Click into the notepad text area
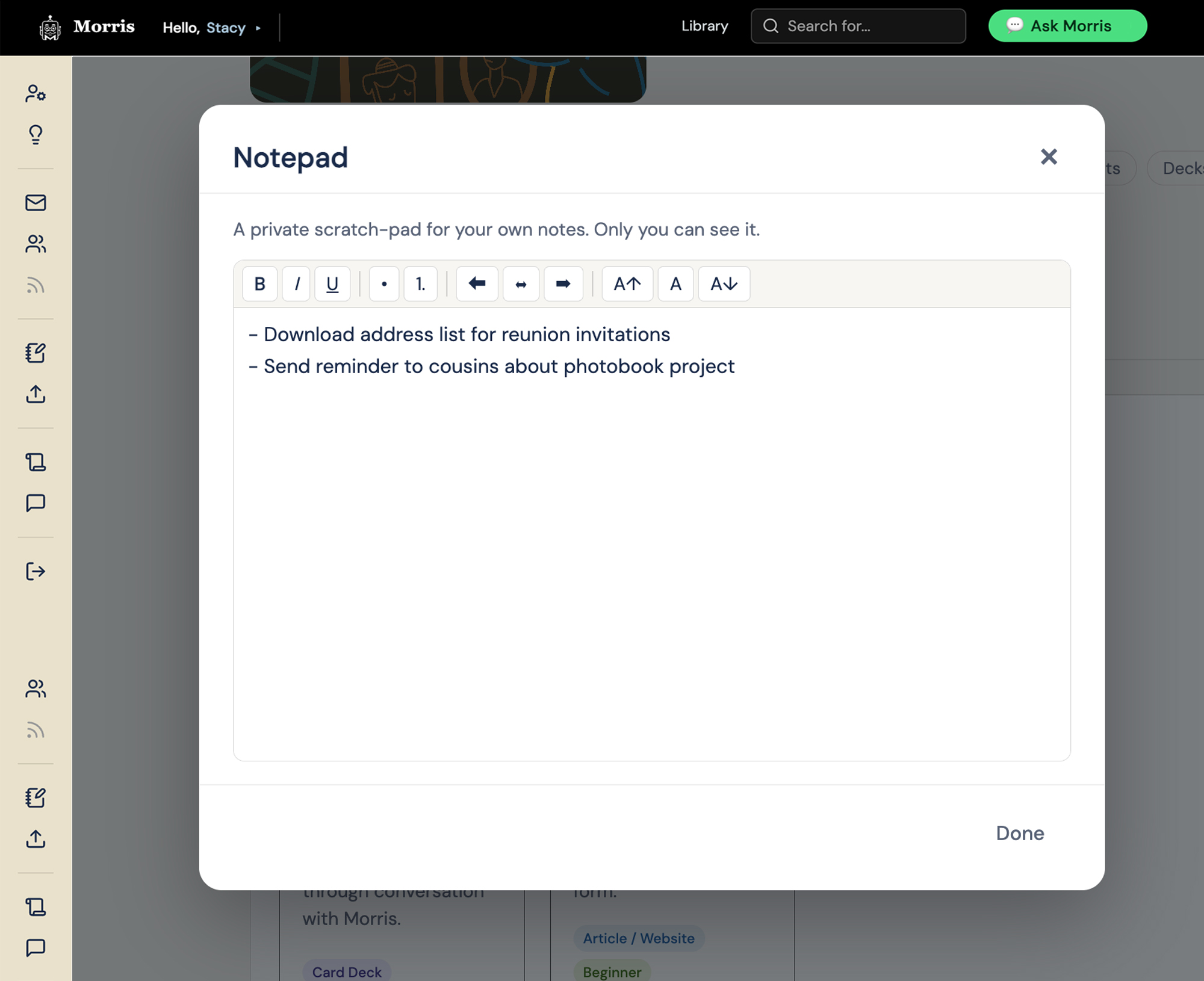This screenshot has width=1204, height=981. (651, 534)
